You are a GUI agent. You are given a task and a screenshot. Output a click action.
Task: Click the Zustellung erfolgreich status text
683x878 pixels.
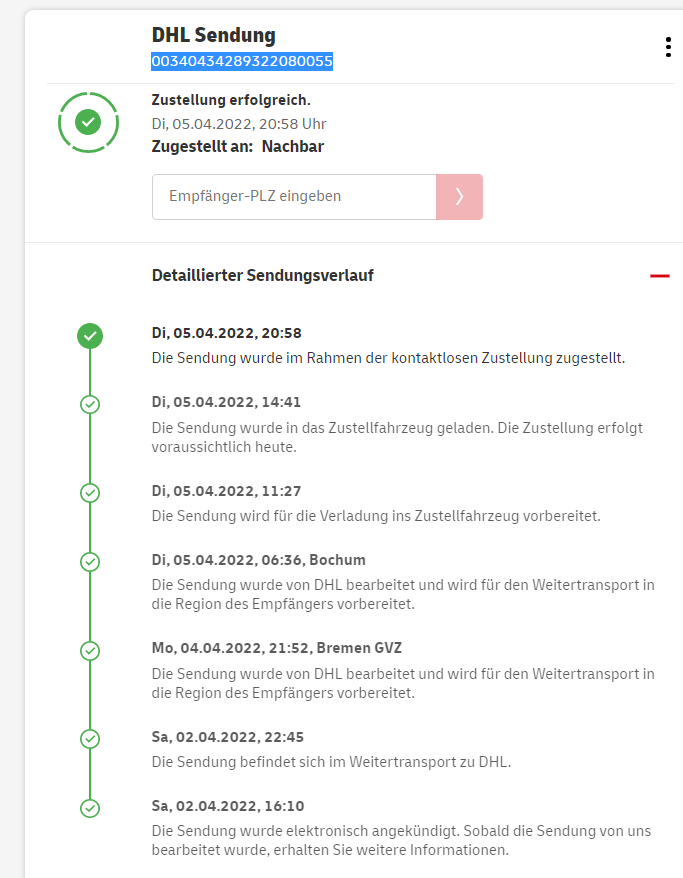231,100
